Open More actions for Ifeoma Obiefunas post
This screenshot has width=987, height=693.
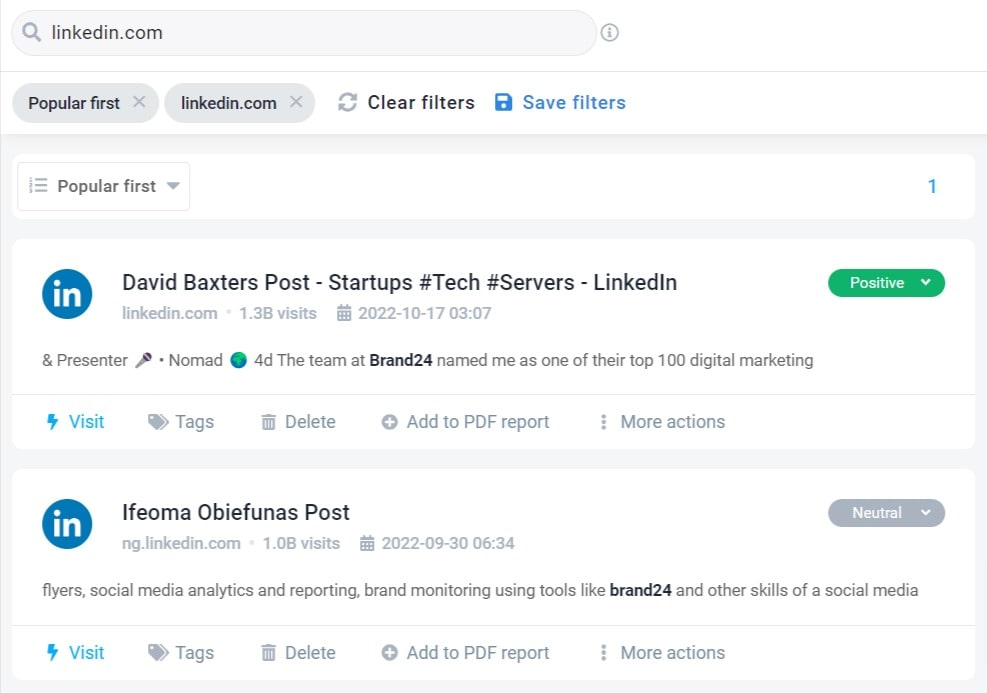661,653
